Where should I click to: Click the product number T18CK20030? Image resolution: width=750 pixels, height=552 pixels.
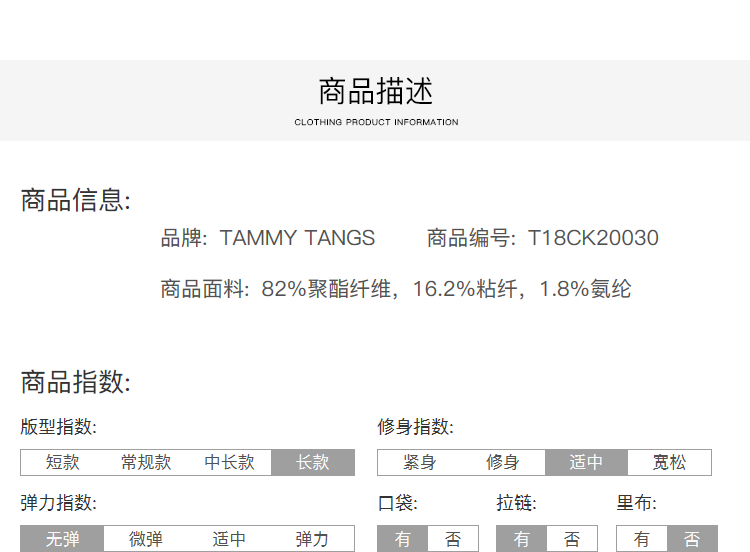pos(593,238)
